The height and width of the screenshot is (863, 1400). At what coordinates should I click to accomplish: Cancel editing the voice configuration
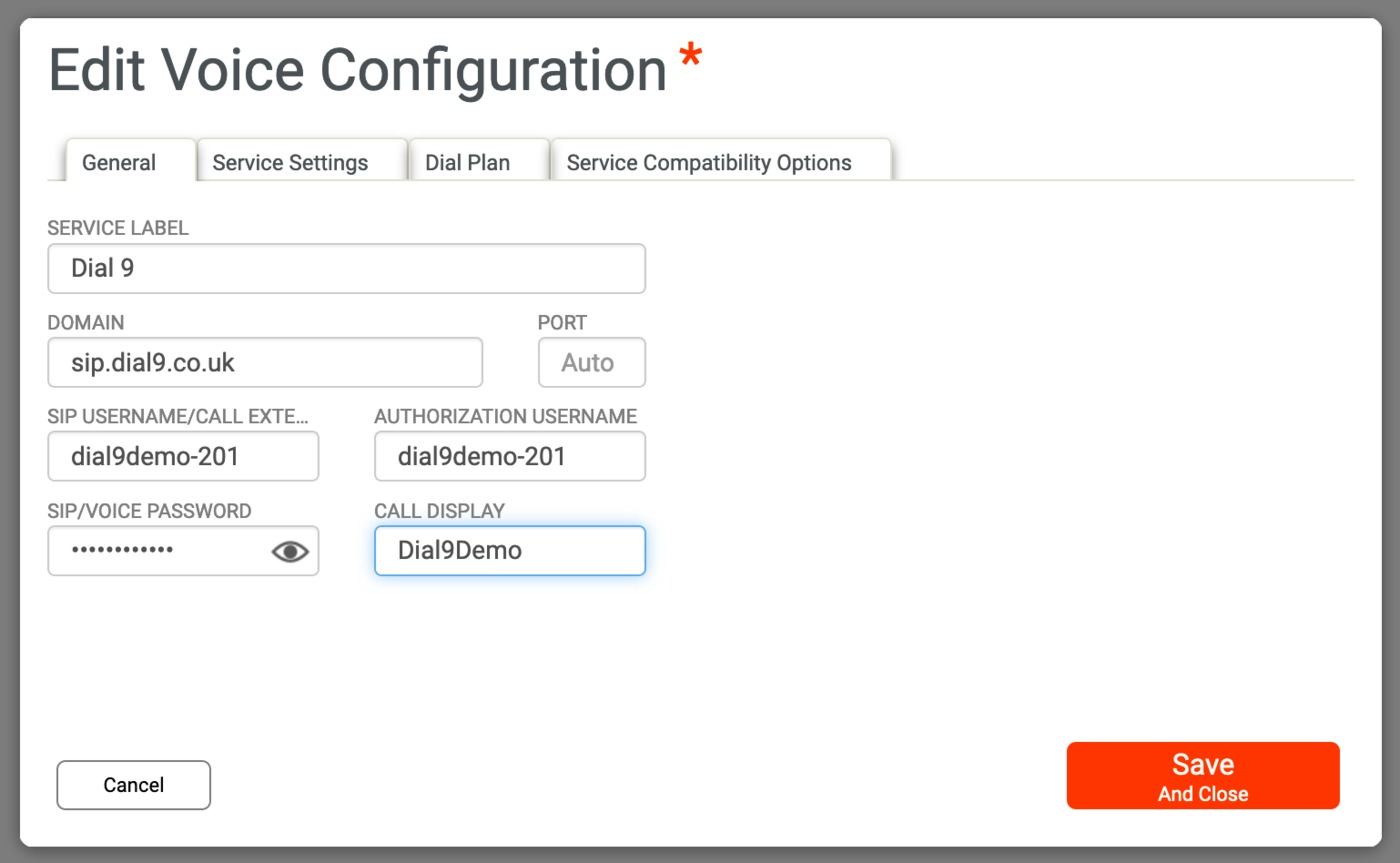(x=134, y=785)
